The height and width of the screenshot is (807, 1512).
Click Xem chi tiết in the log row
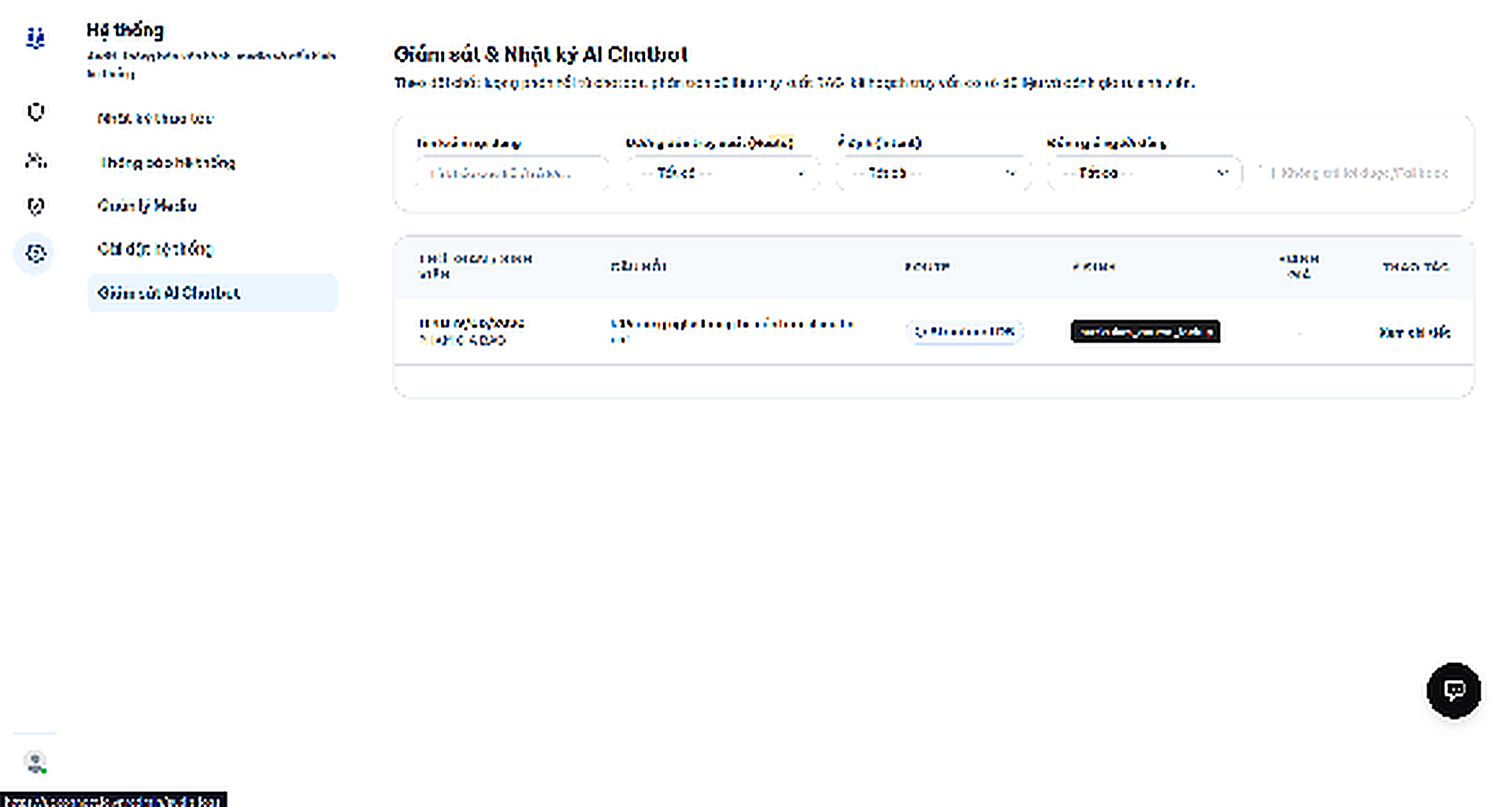(x=1414, y=332)
